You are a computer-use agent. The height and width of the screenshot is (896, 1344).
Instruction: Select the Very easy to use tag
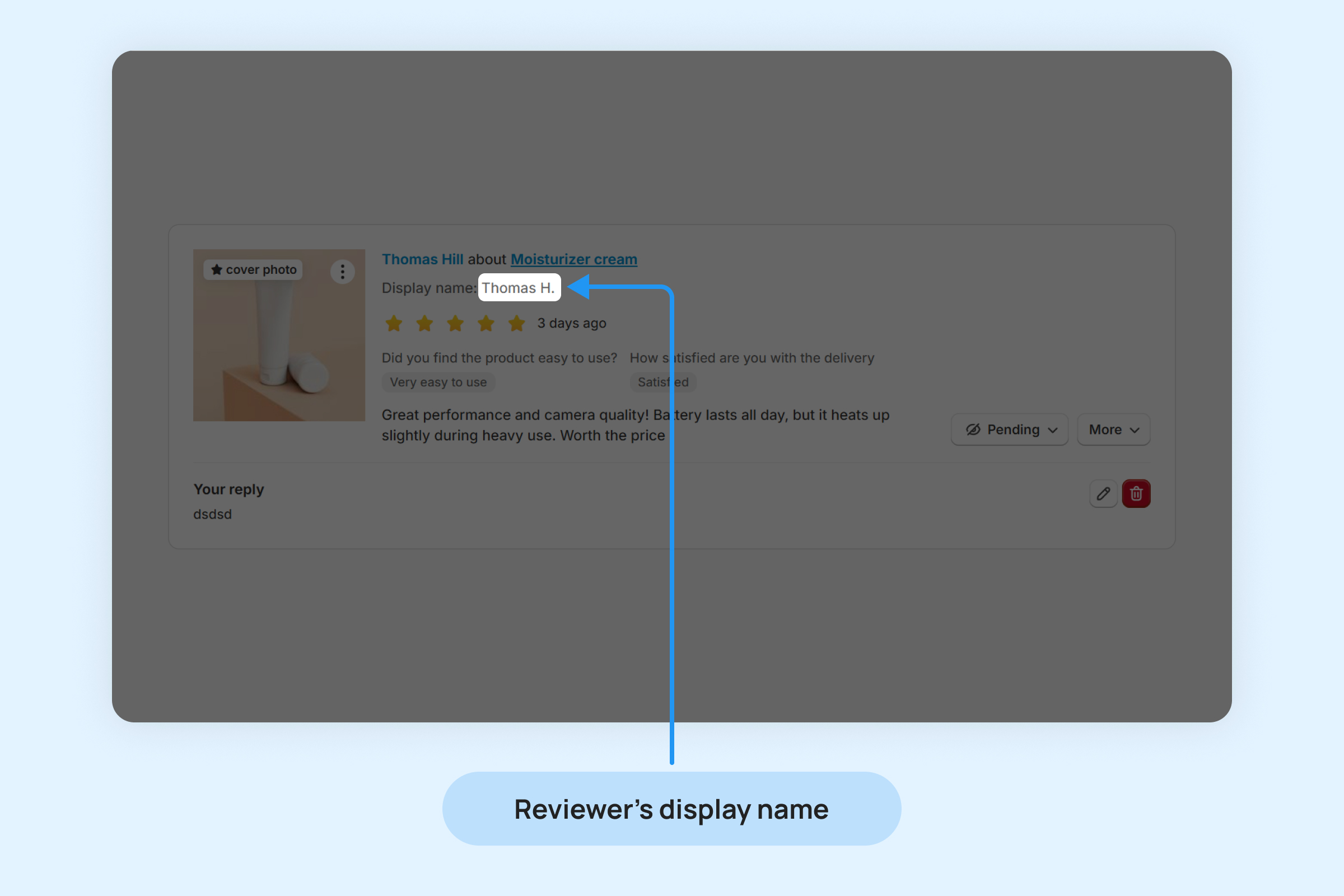pyautogui.click(x=438, y=382)
